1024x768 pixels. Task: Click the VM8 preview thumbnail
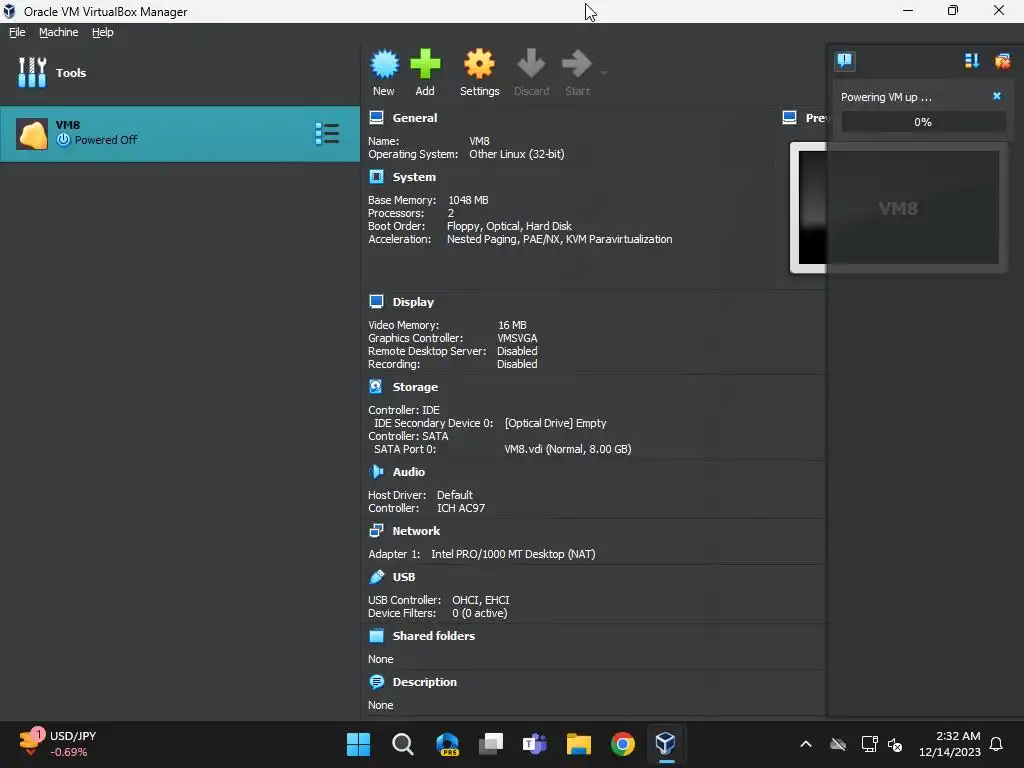pyautogui.click(x=898, y=208)
